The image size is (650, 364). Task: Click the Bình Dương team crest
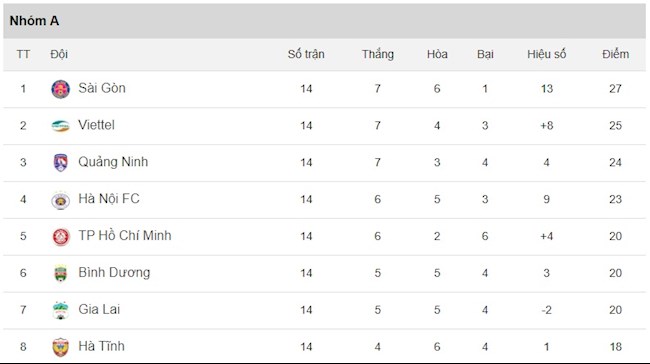[61, 273]
